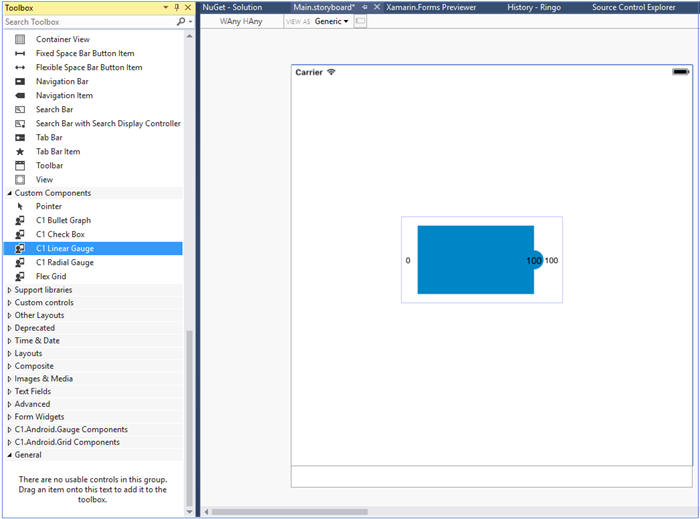Toggle the orientation button beside Generic dropdown
The width and height of the screenshot is (700, 519).
360,21
